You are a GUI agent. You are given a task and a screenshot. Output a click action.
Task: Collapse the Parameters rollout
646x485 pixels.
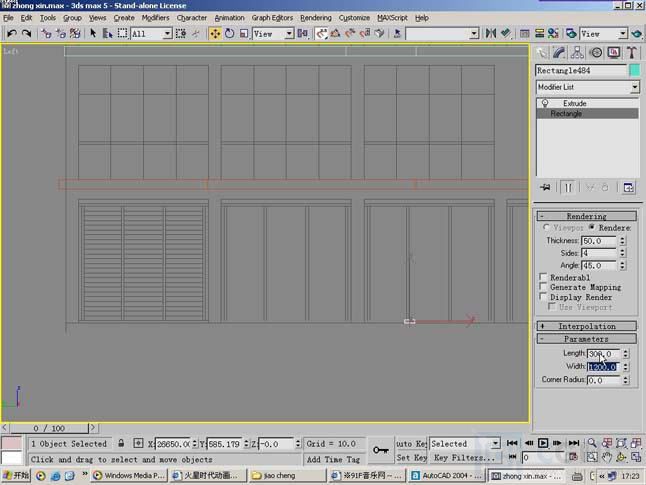586,339
